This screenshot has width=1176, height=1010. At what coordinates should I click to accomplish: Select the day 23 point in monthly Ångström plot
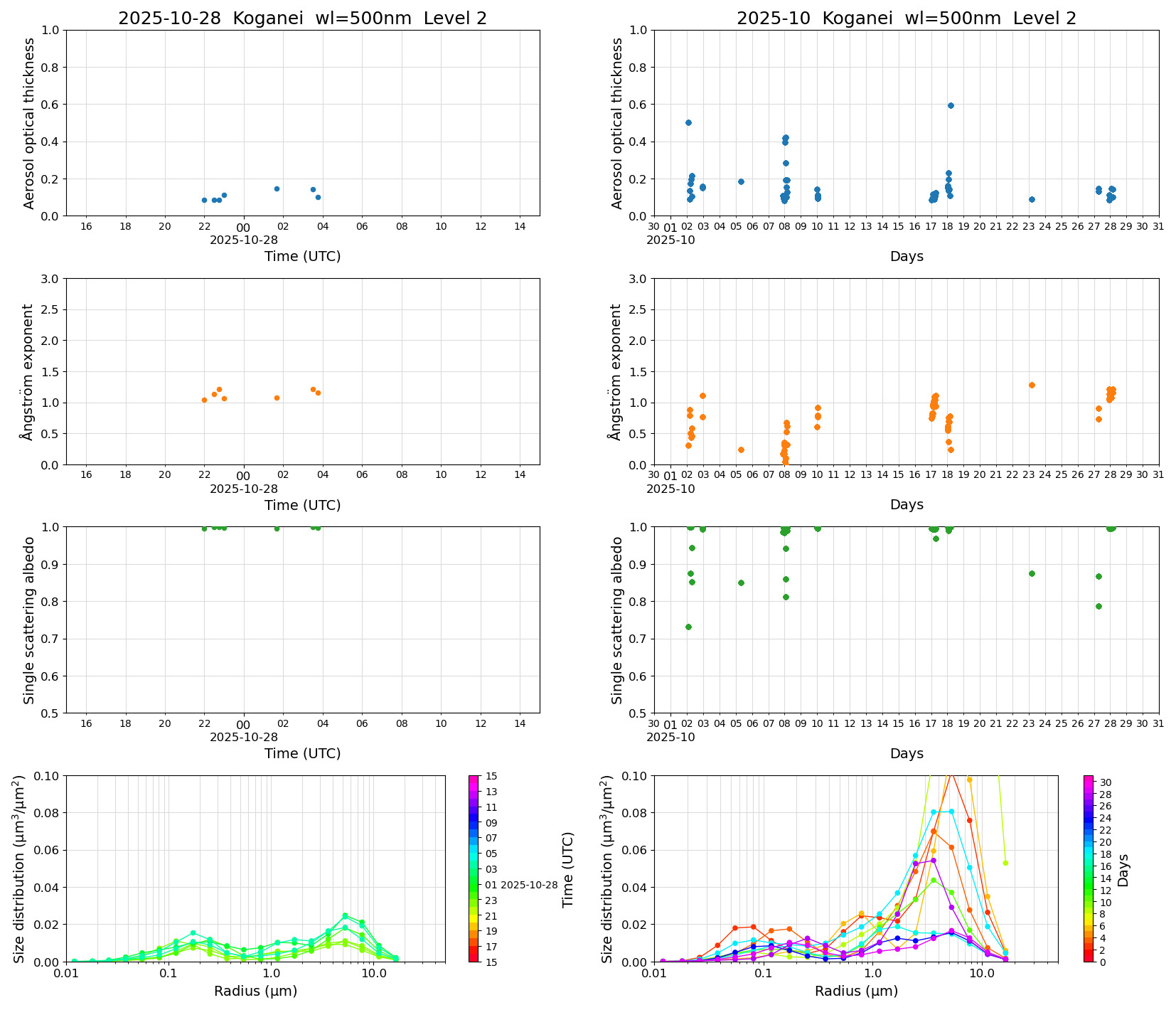(x=1032, y=385)
